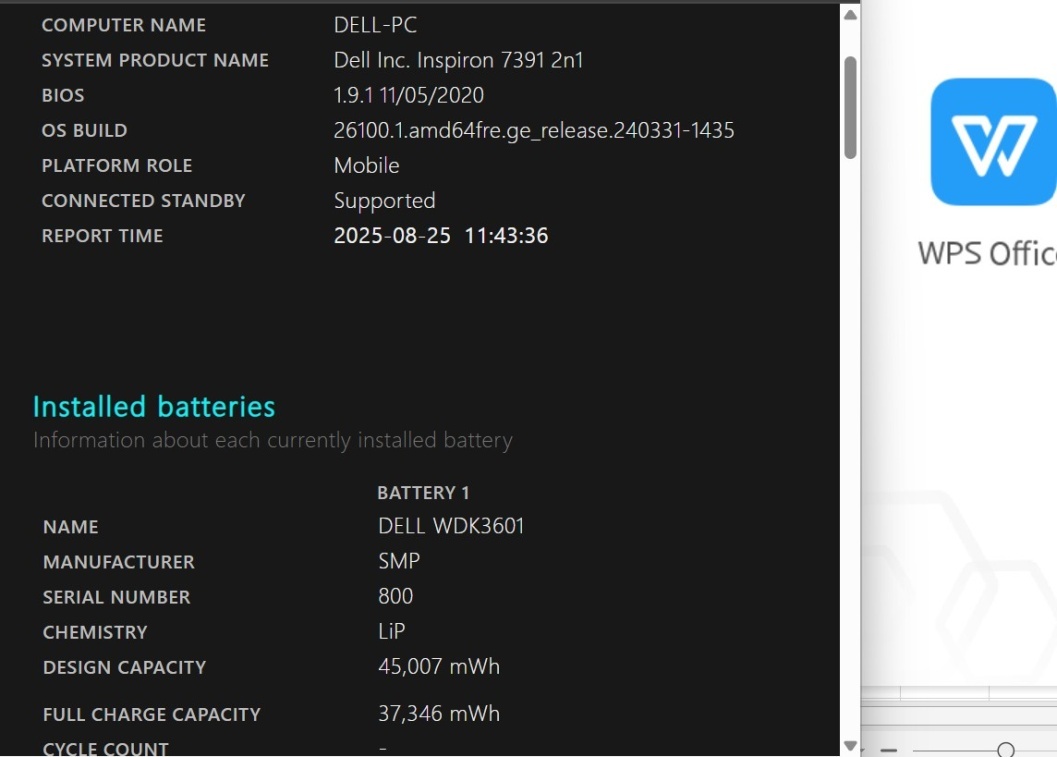Click the scrollbar up arrow in battery report
1057x757 pixels.
[851, 15]
